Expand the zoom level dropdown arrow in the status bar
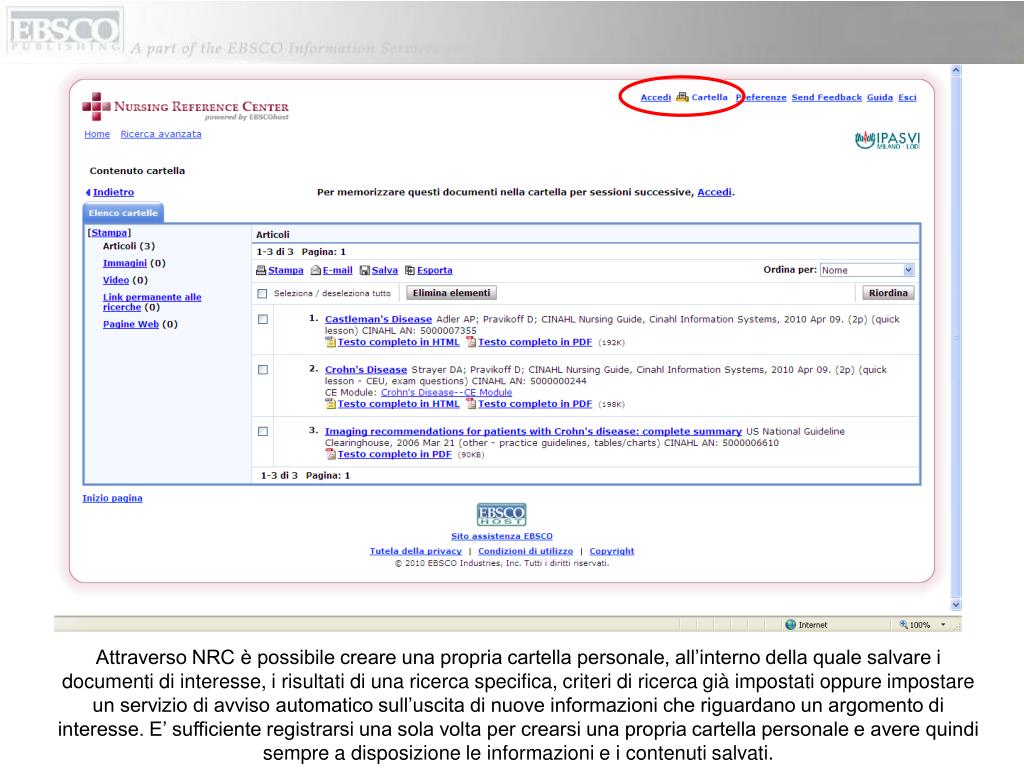Viewport: 1024px width, 768px height. tap(943, 625)
